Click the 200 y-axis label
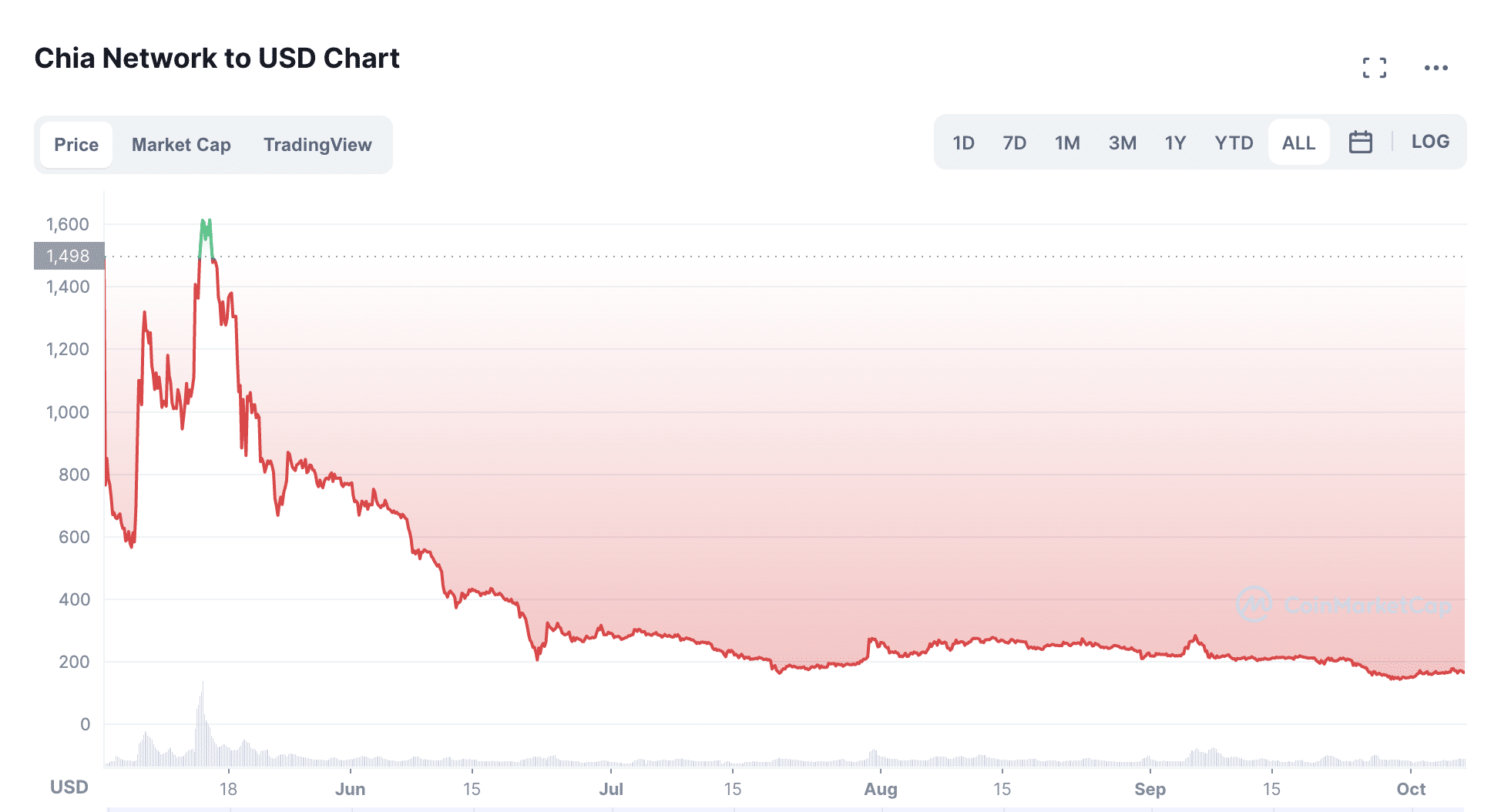The image size is (1501, 812). click(x=74, y=662)
